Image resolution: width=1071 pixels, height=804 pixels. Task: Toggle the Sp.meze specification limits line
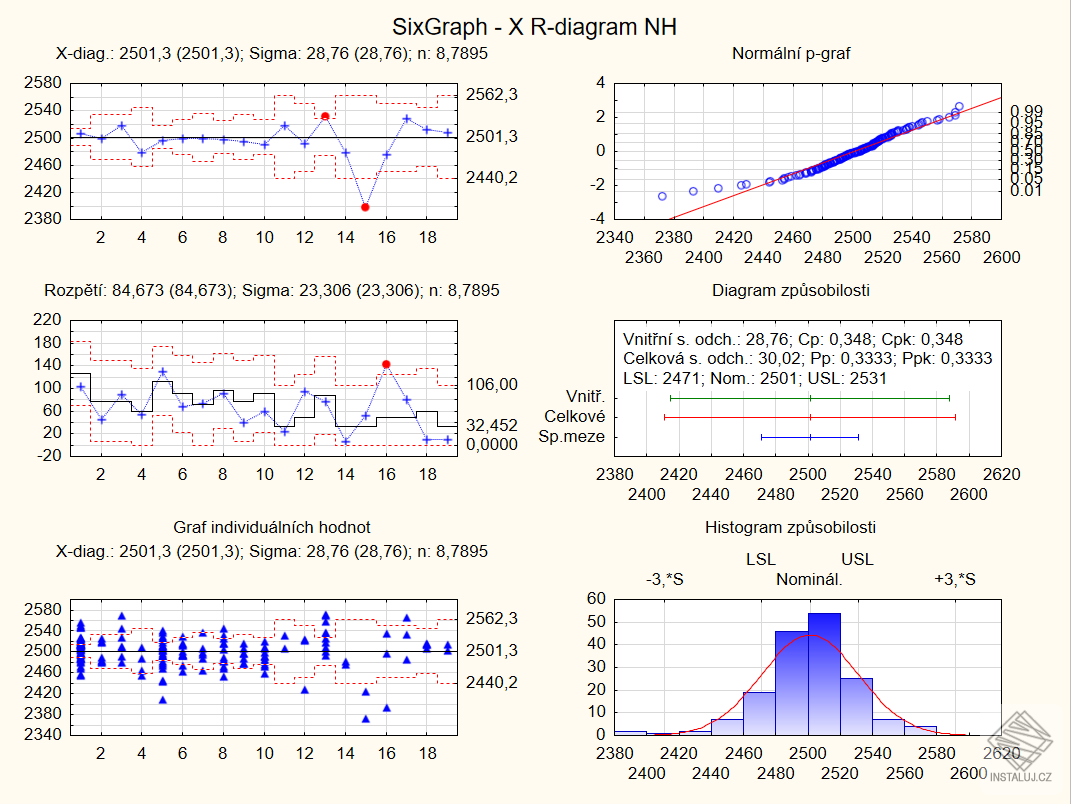(810, 437)
